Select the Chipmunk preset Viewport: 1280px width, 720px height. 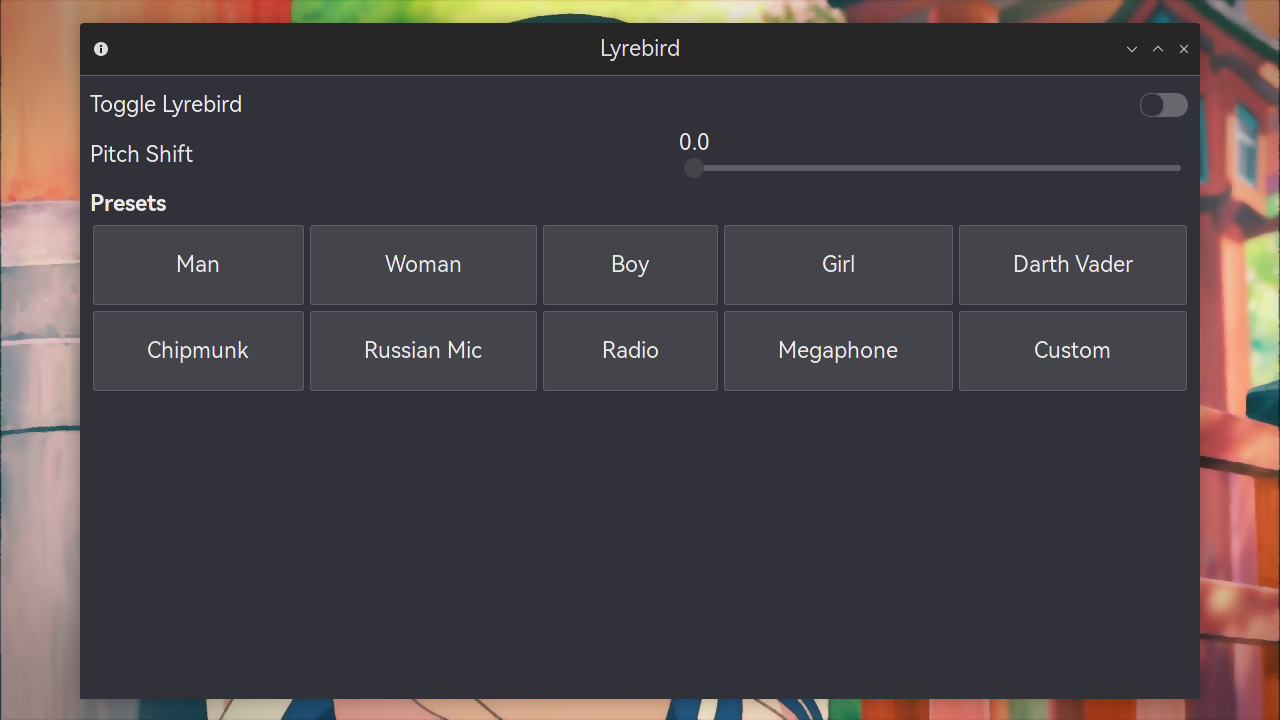198,351
